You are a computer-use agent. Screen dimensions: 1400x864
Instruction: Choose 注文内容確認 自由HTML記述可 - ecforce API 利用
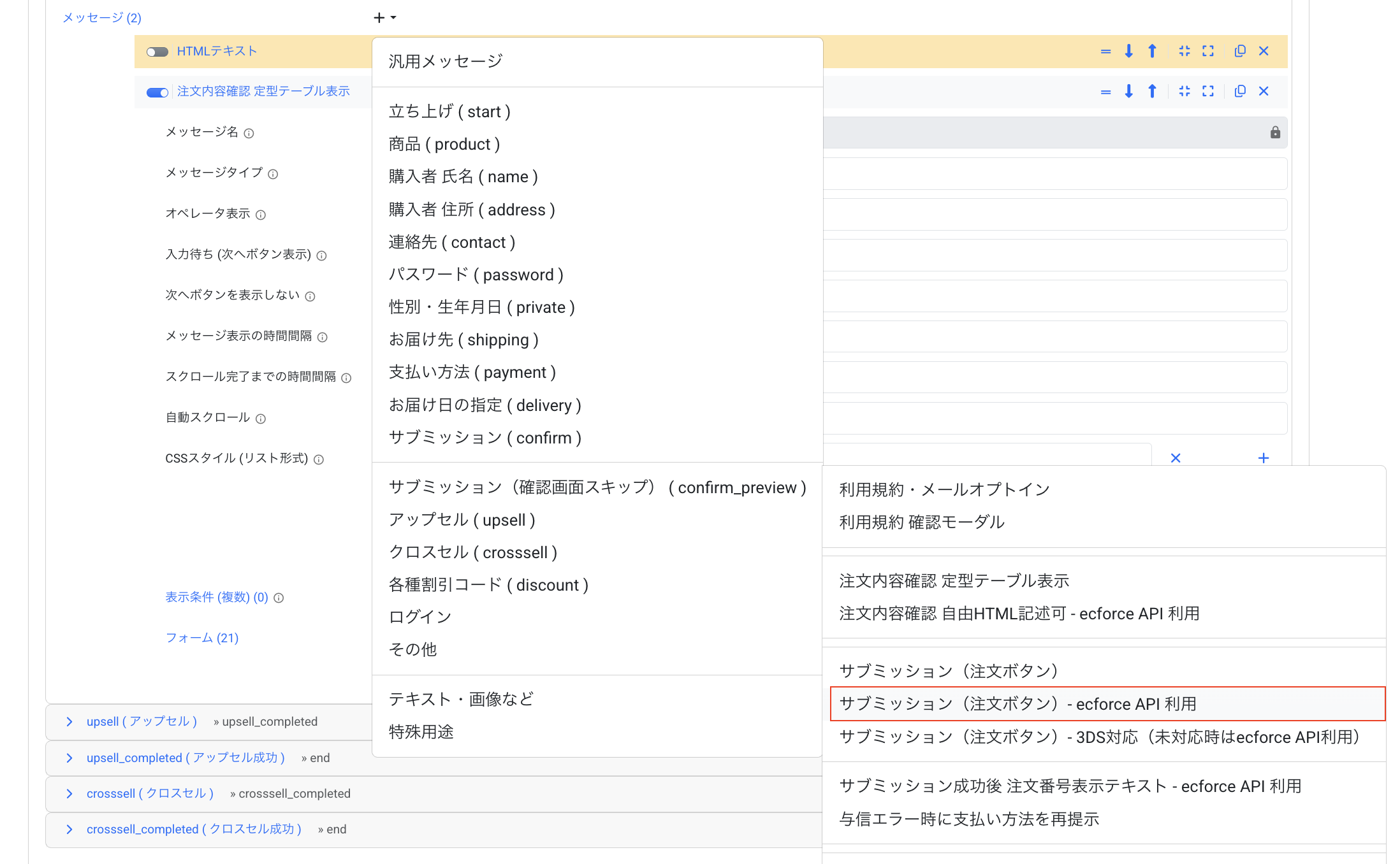(1104, 614)
